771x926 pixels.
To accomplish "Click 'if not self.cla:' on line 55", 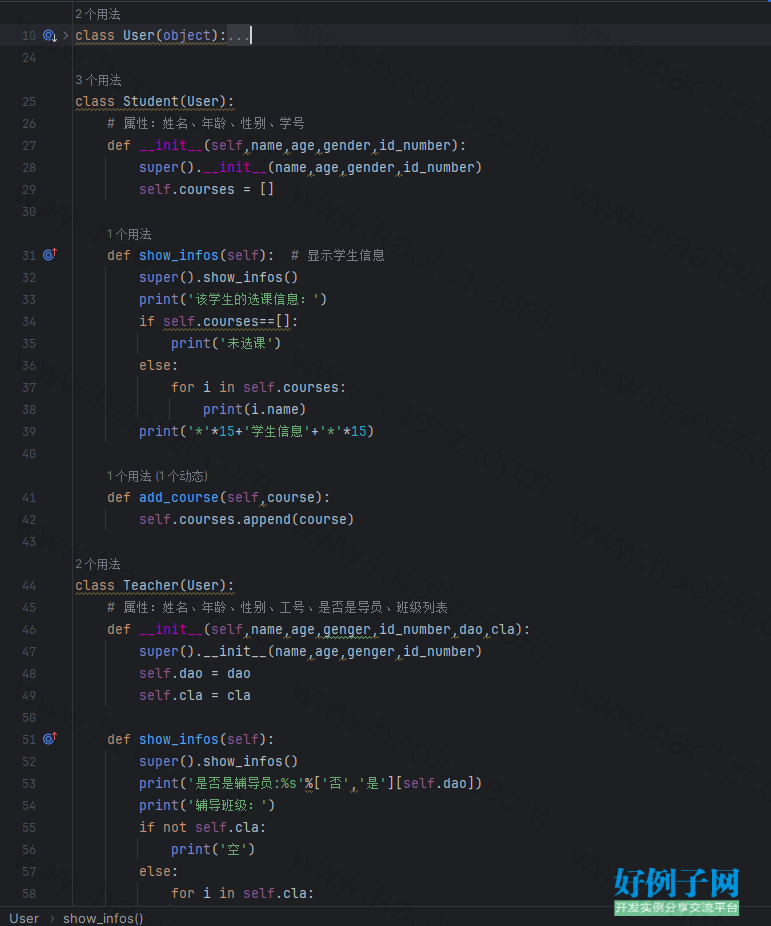I will [x=202, y=827].
